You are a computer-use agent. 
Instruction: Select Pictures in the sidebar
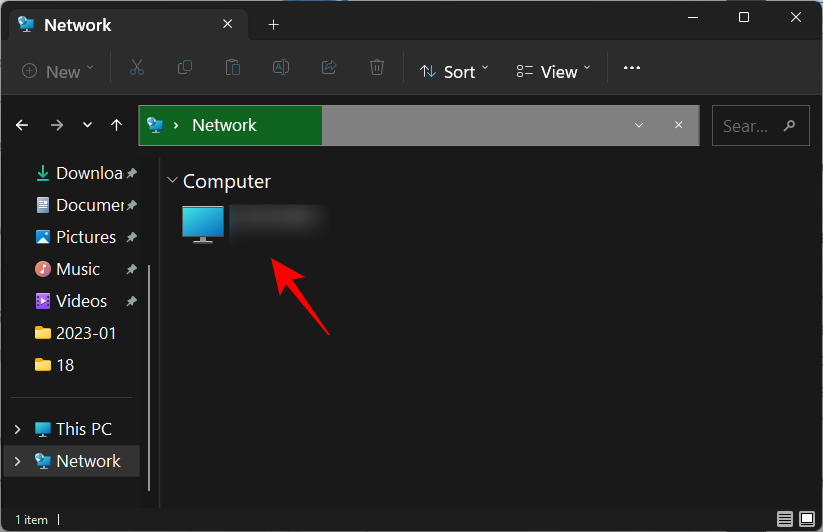pyautogui.click(x=85, y=237)
